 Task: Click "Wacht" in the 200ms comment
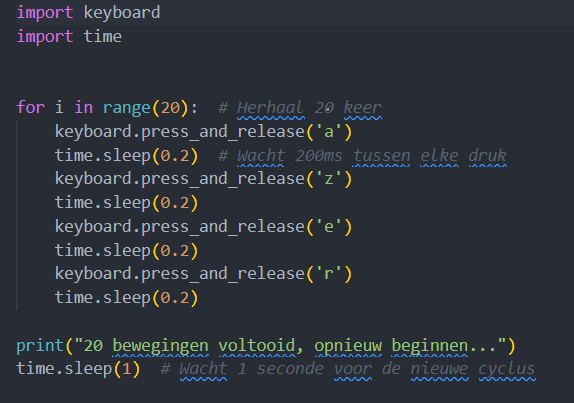(261, 156)
